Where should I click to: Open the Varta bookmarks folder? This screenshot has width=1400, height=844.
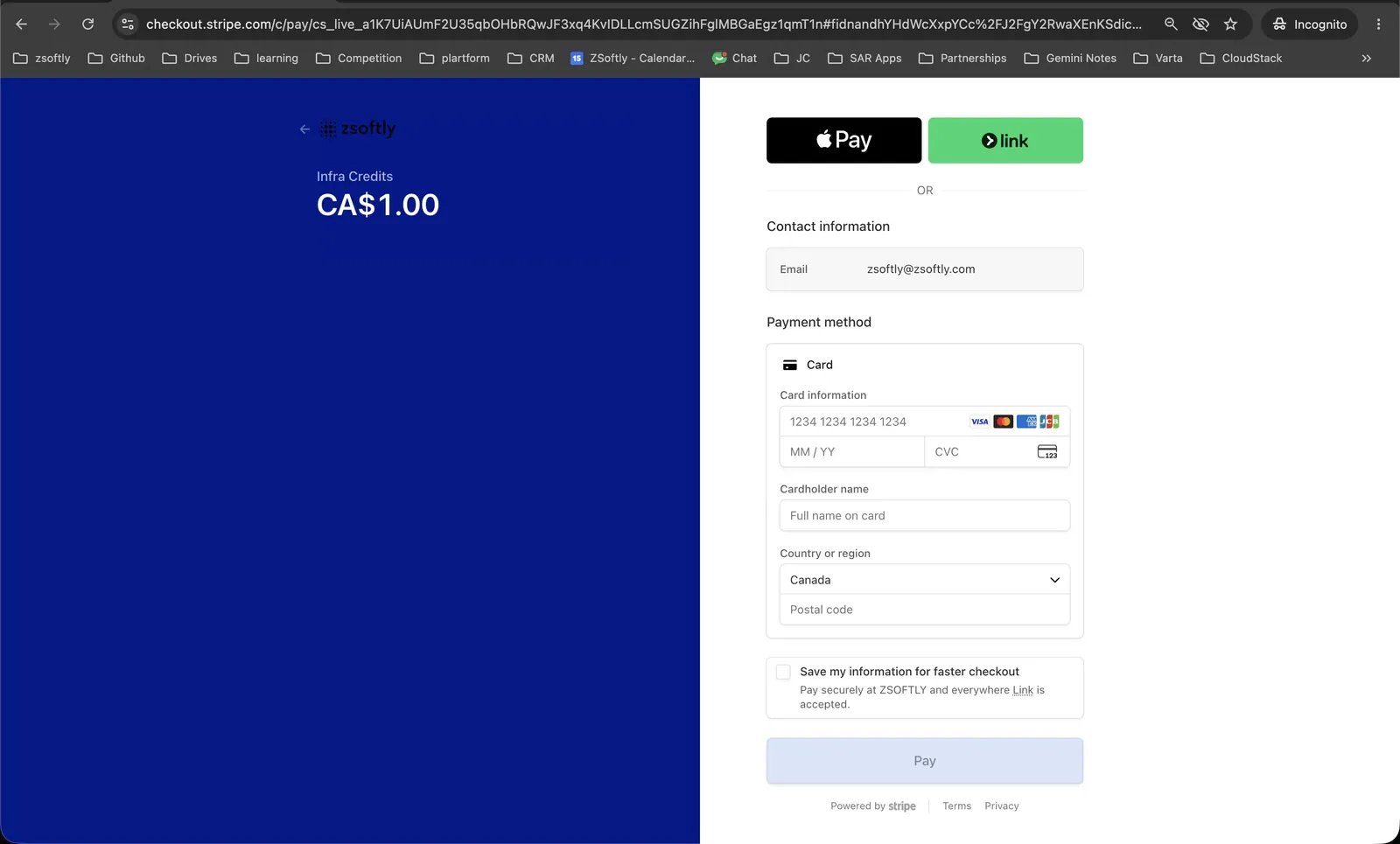pyautogui.click(x=1158, y=59)
